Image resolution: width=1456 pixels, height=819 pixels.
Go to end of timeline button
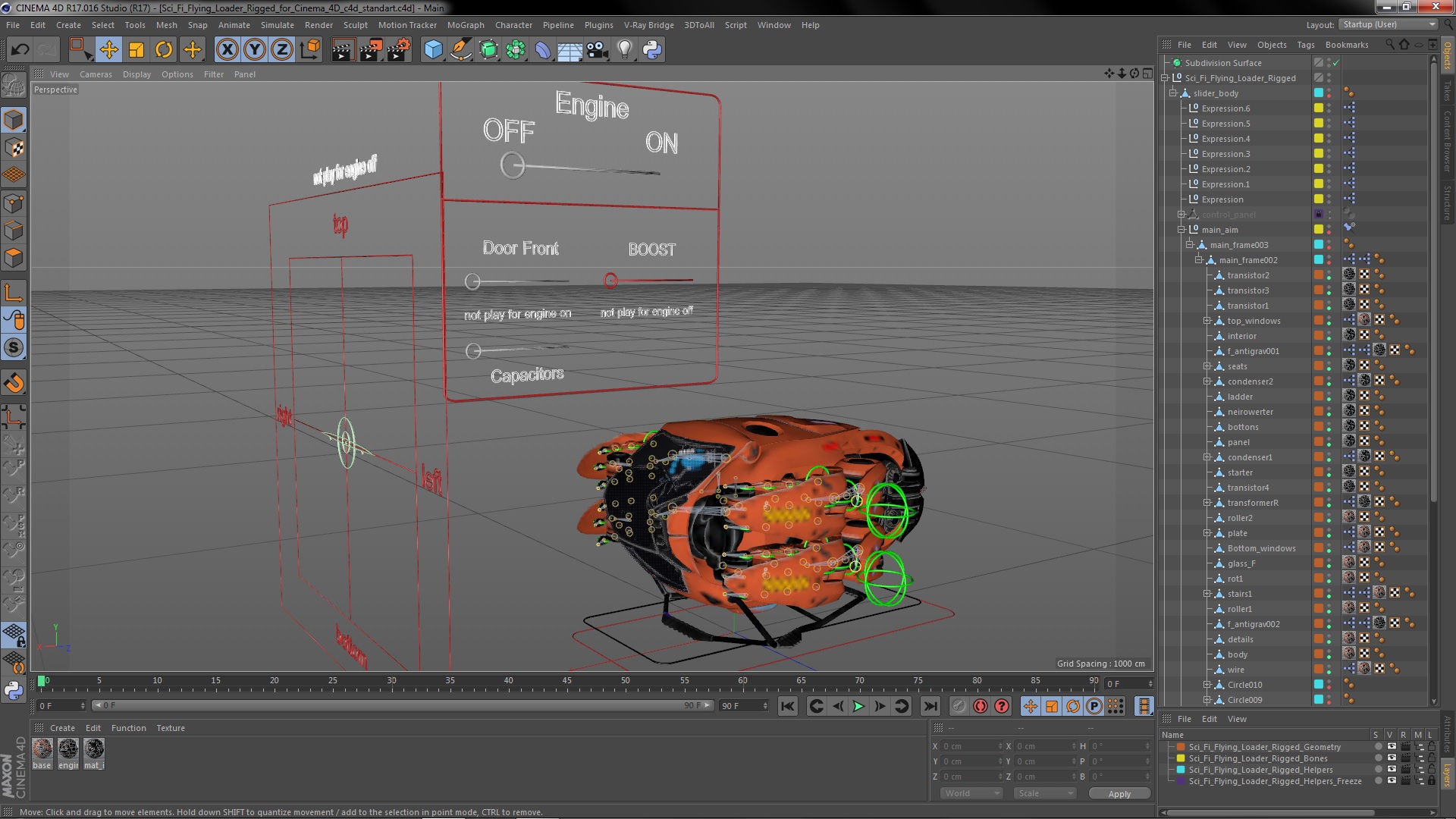pos(930,706)
